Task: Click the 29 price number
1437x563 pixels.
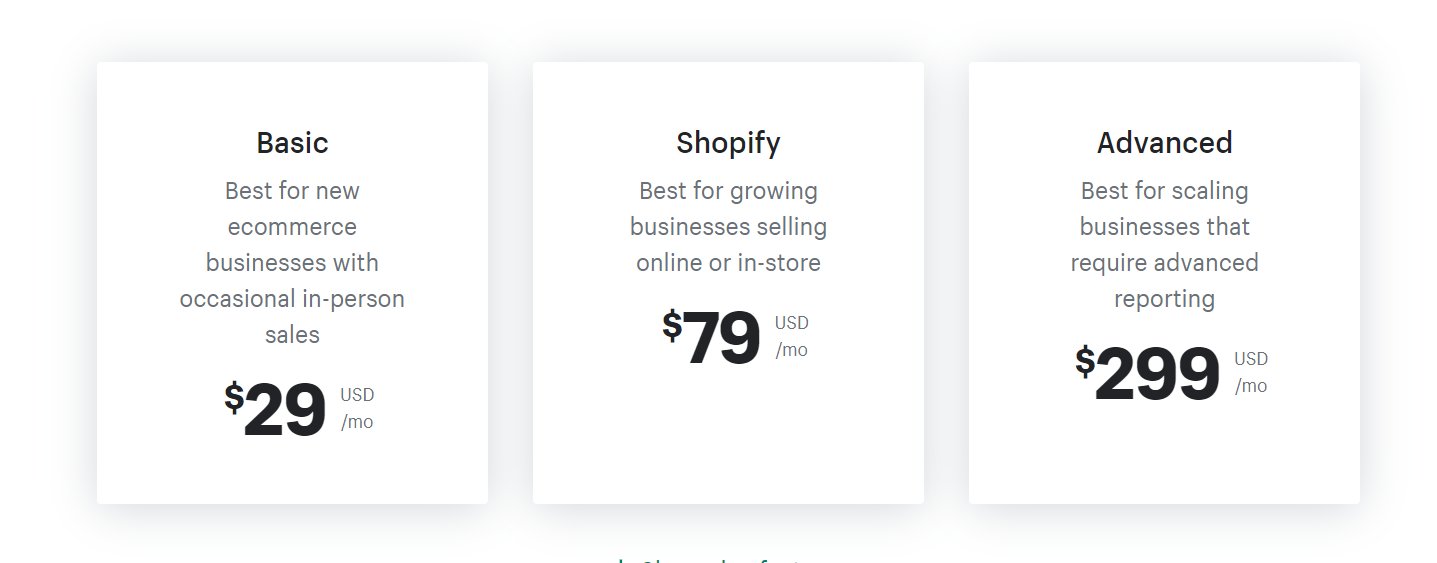Action: coord(285,410)
